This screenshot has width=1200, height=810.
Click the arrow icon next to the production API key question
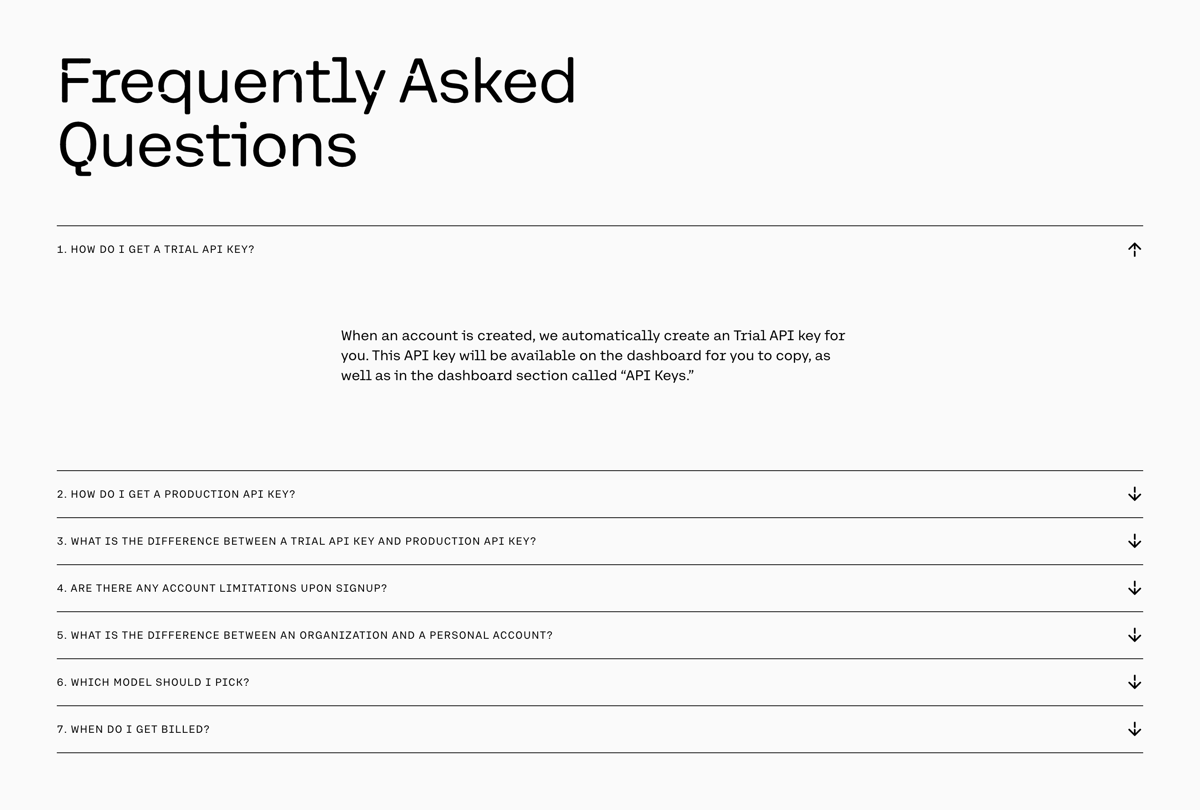click(x=1134, y=493)
